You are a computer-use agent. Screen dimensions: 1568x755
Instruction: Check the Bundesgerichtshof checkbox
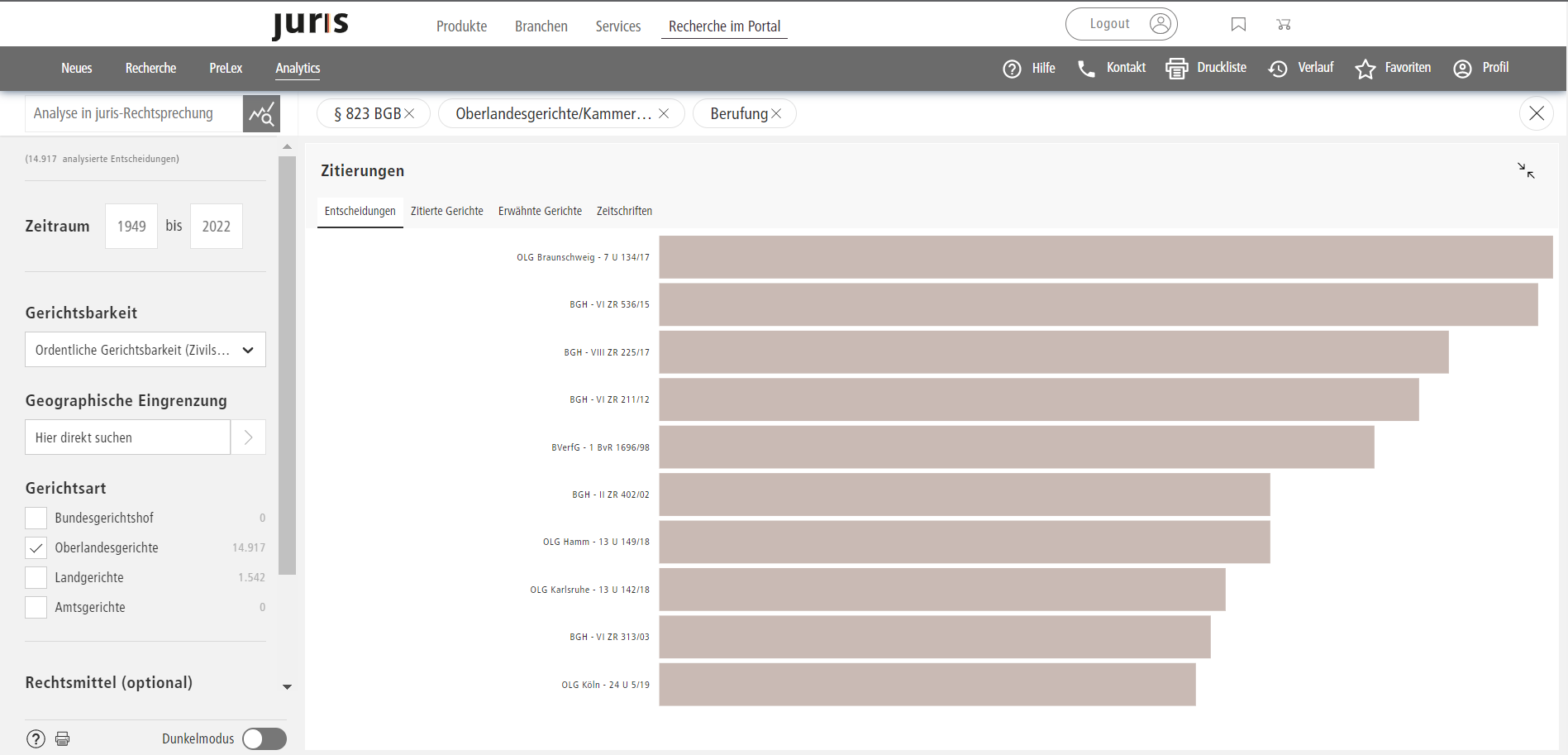[36, 518]
